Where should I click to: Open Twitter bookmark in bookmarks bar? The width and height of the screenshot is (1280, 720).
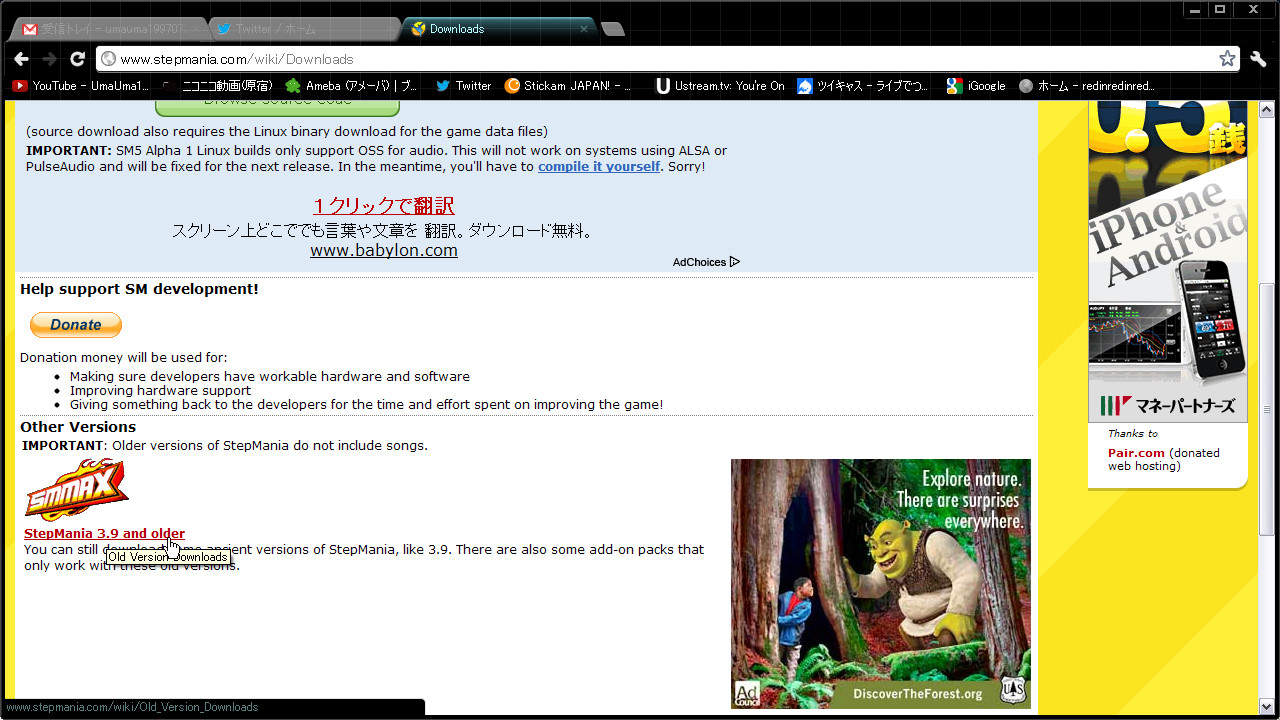click(463, 86)
